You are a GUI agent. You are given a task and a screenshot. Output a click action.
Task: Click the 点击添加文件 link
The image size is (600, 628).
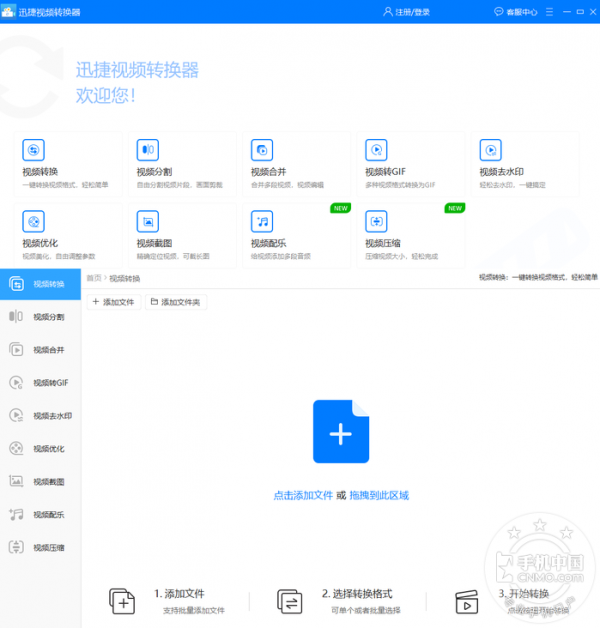click(303, 495)
